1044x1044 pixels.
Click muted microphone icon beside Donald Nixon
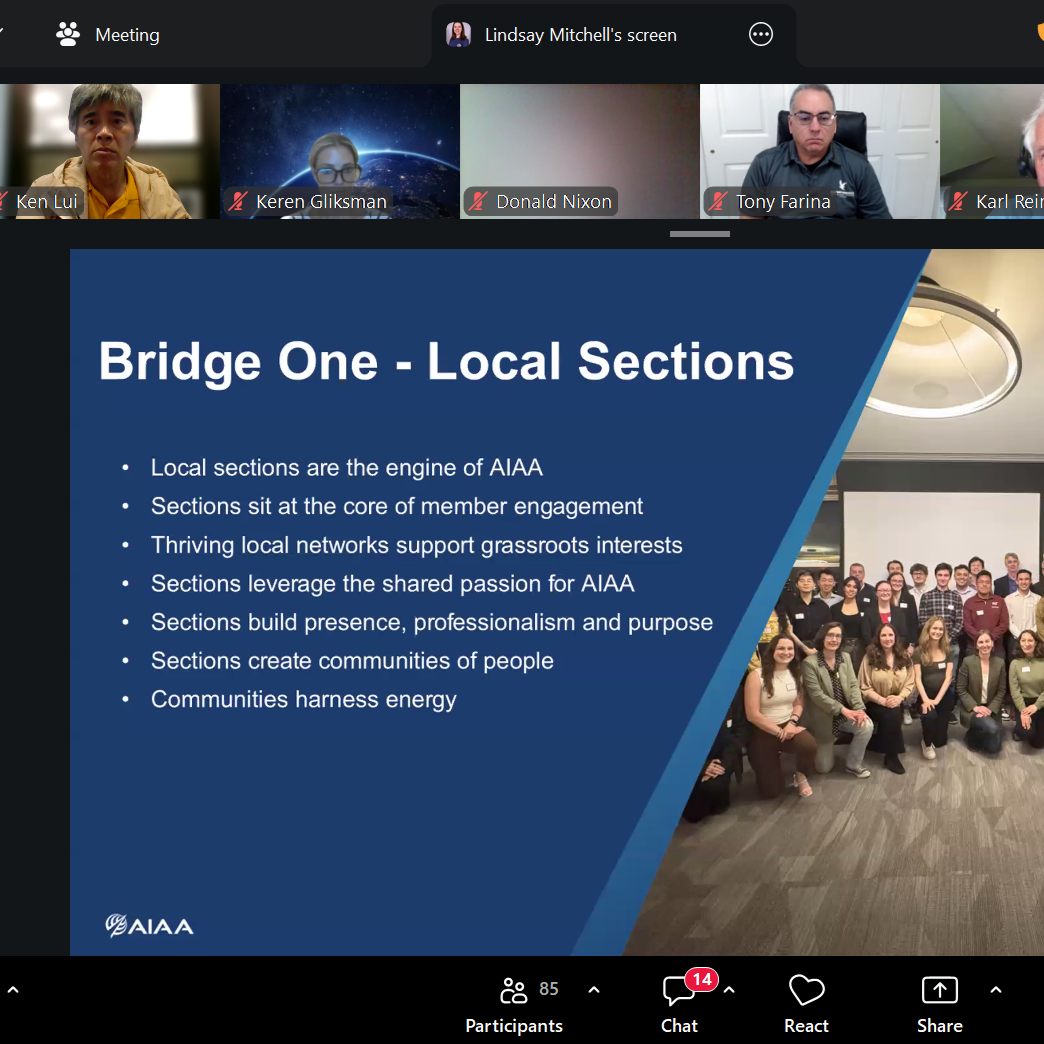point(478,201)
